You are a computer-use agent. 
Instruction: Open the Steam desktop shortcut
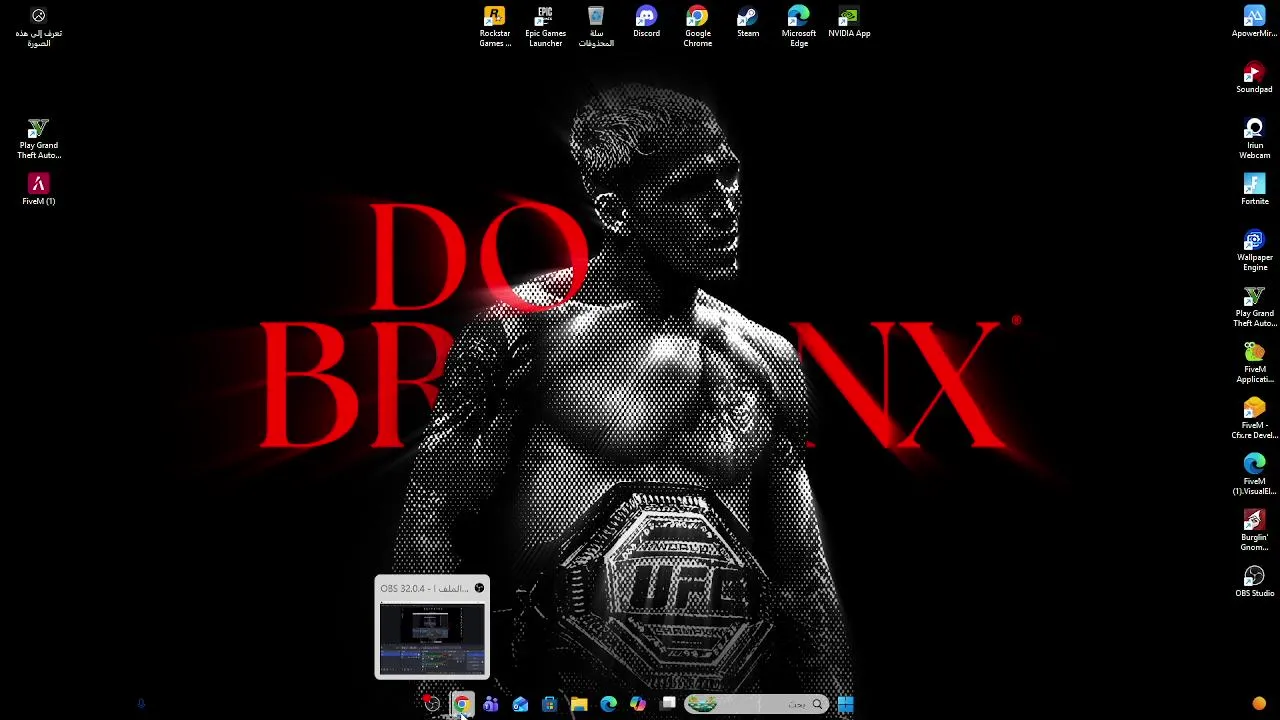(748, 22)
